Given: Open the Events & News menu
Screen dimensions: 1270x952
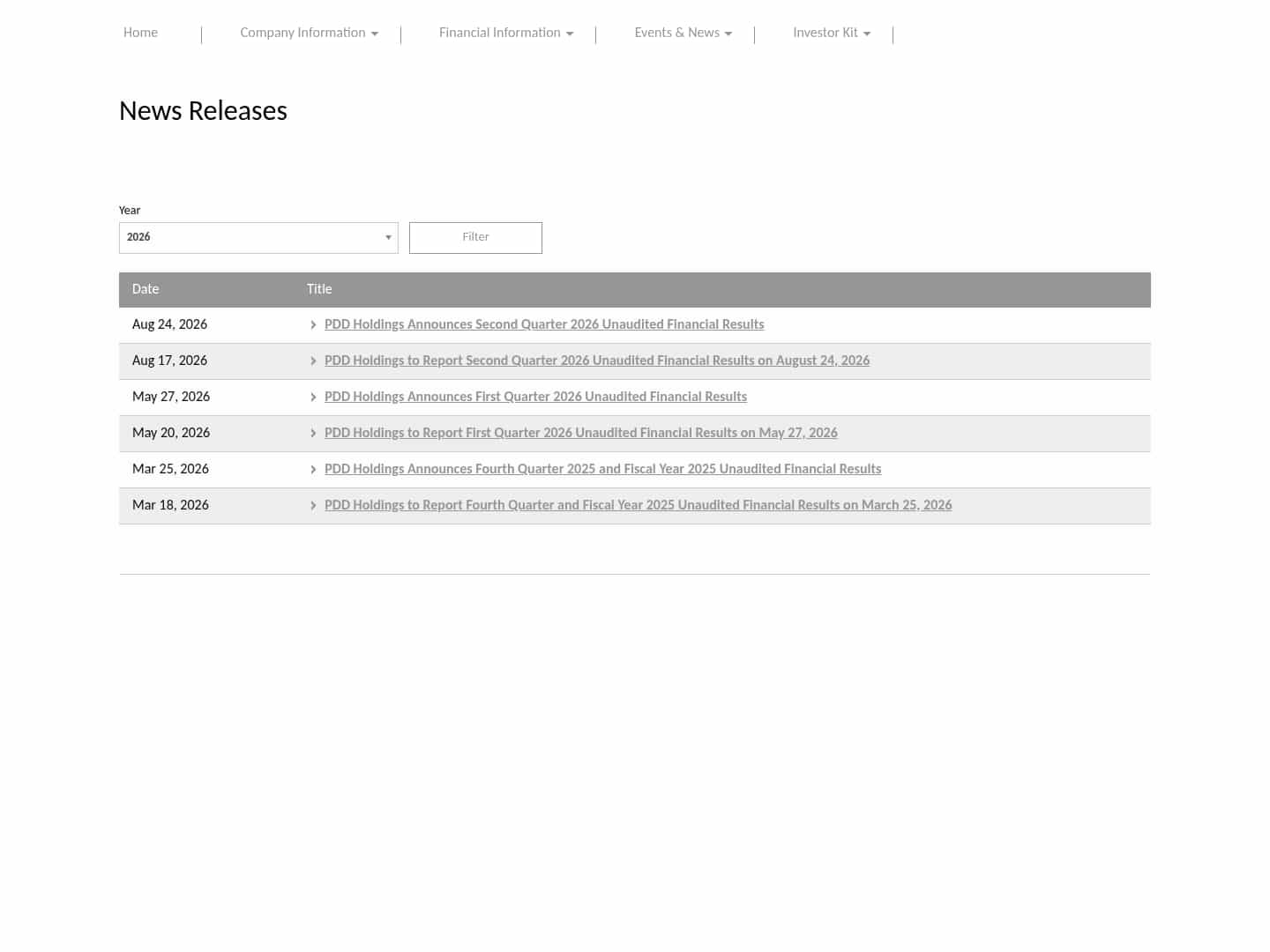Looking at the screenshot, I should click(x=684, y=33).
